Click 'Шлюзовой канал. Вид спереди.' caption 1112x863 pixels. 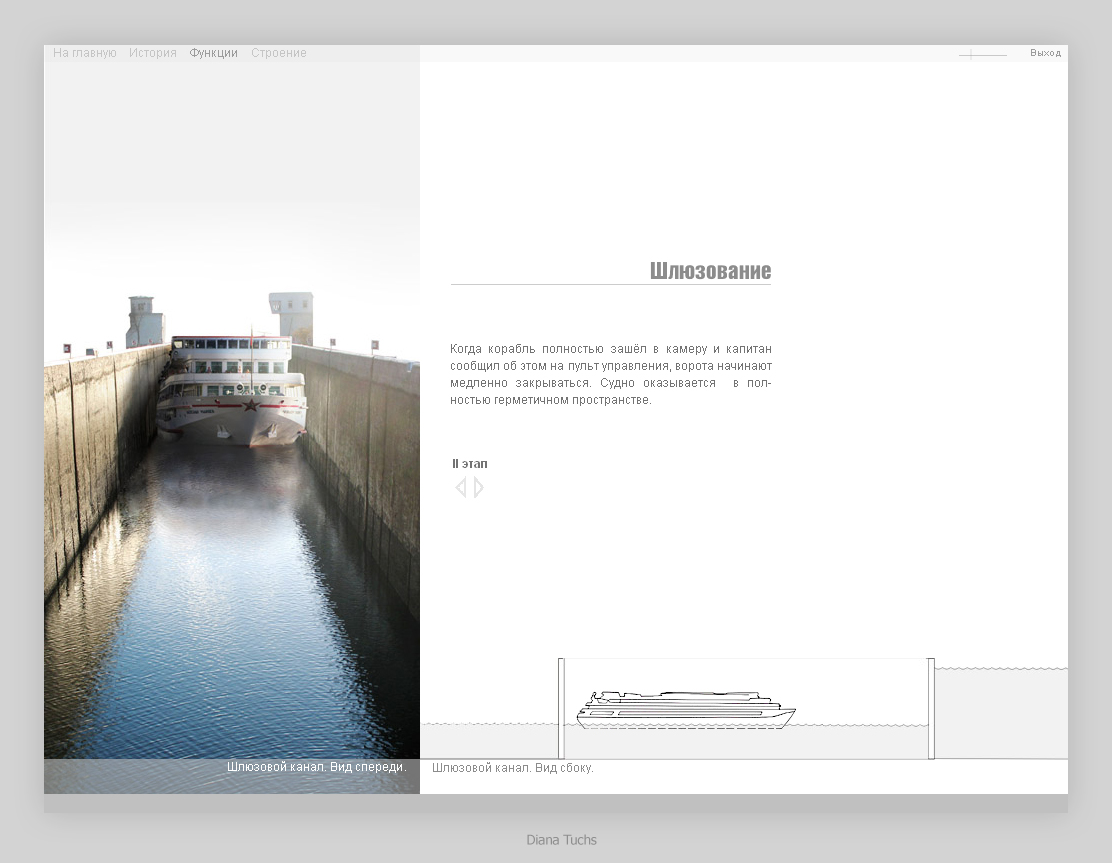coord(316,767)
